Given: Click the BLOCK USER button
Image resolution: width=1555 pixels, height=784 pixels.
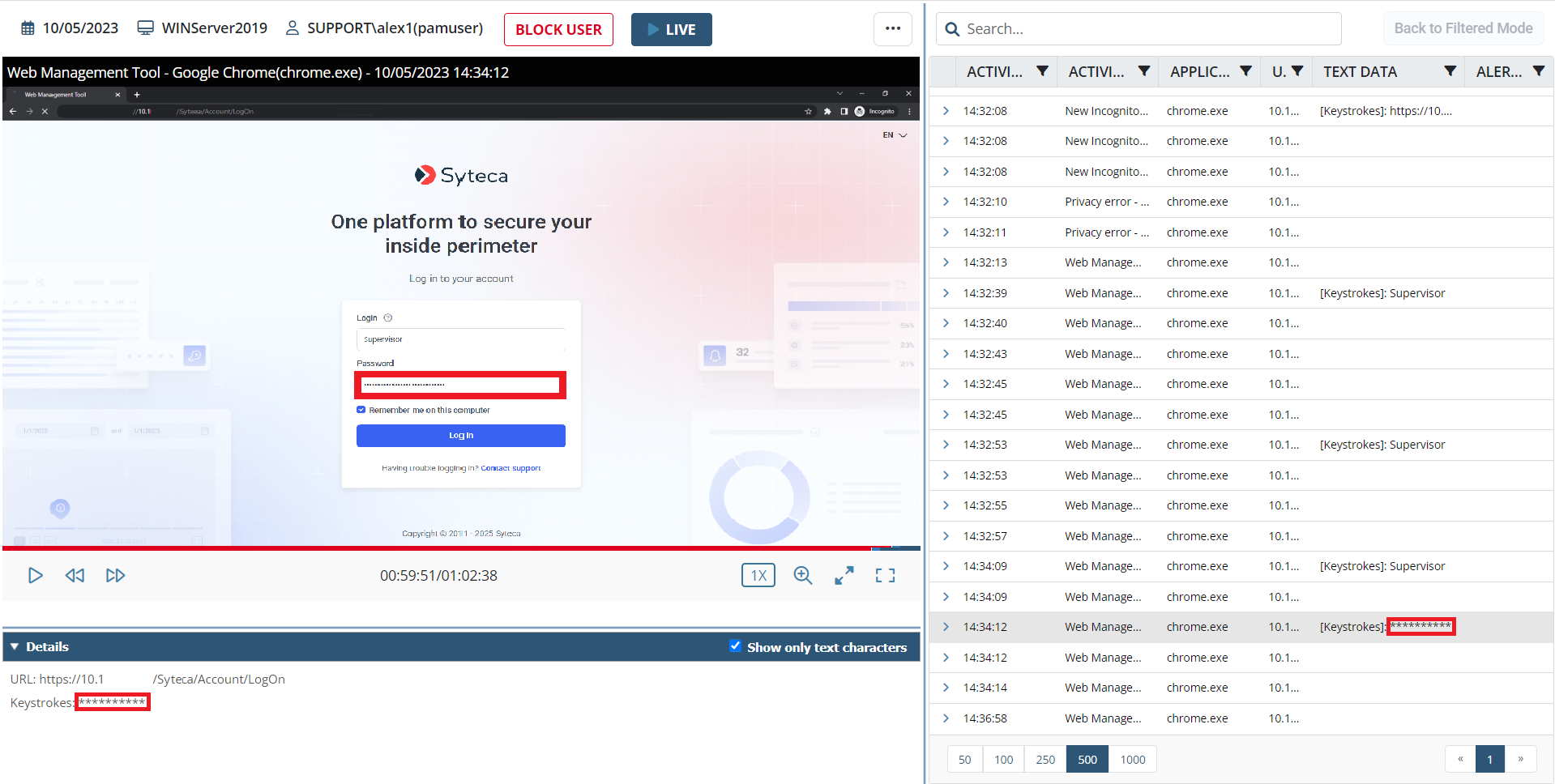Looking at the screenshot, I should pos(558,30).
